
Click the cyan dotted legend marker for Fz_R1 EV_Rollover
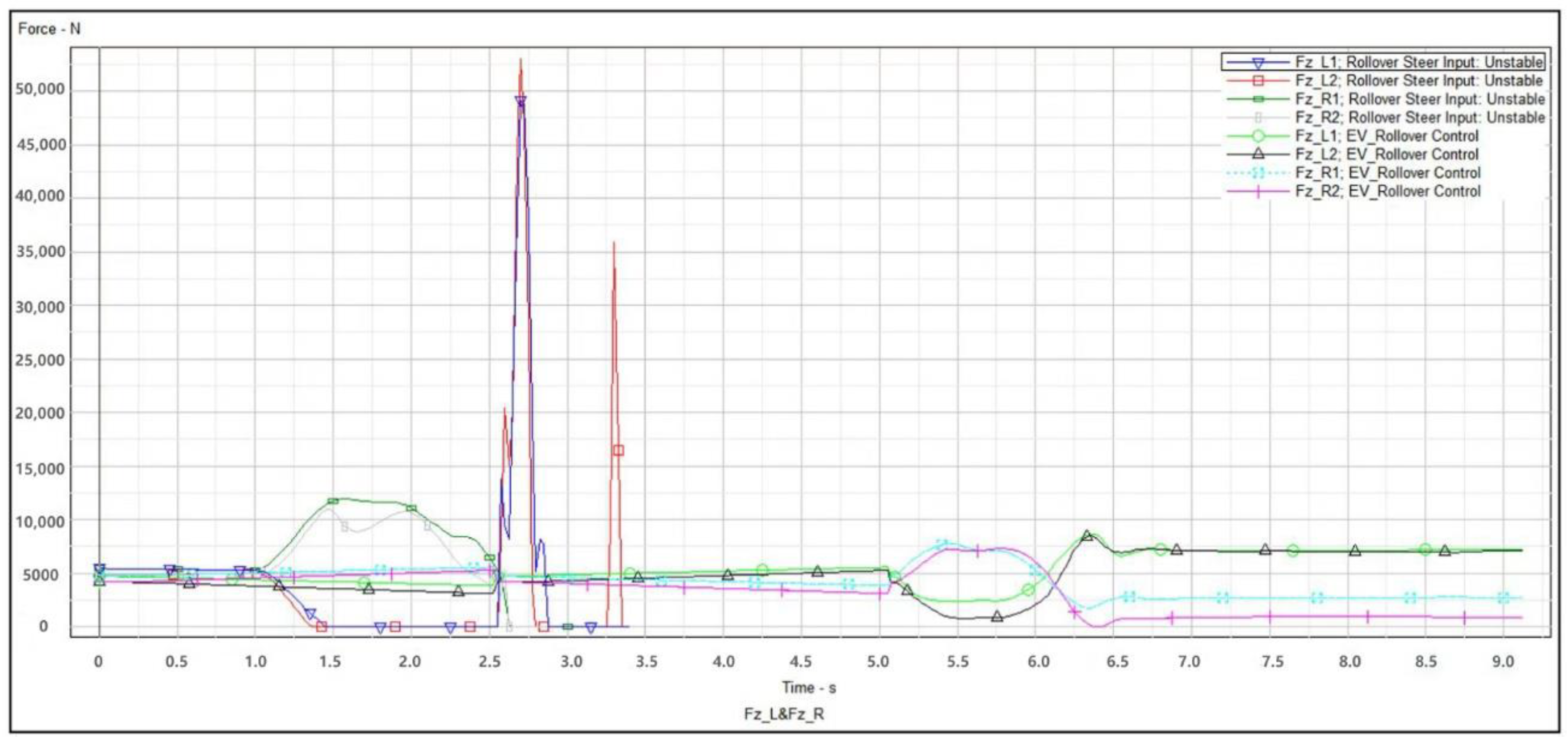point(1258,173)
